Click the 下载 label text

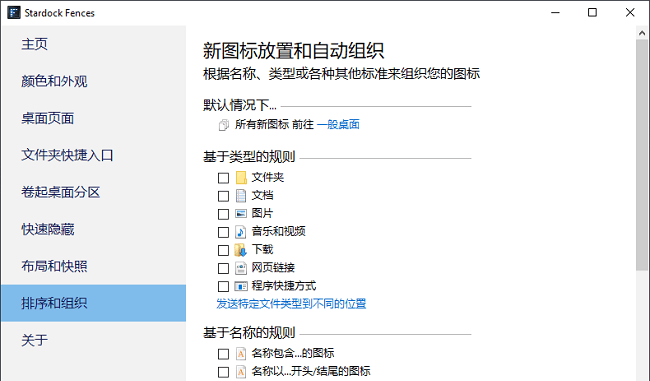(262, 250)
